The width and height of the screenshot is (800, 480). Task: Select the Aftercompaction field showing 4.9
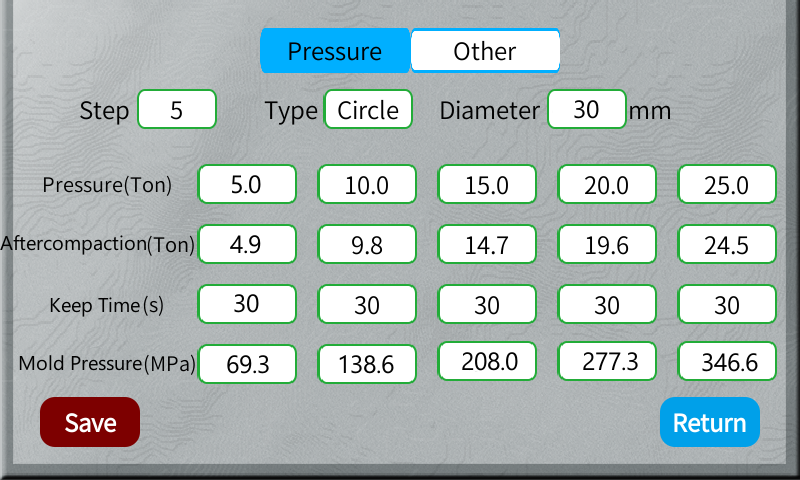point(247,244)
